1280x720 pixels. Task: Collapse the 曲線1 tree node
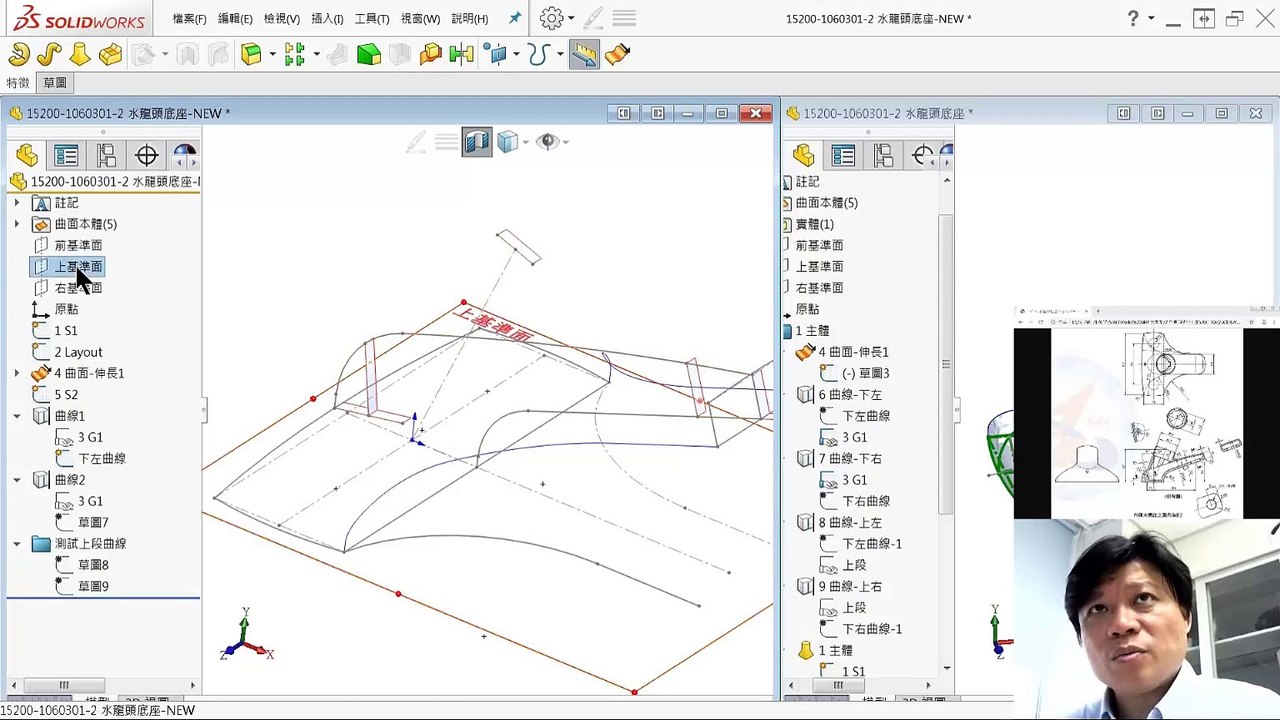pos(16,416)
